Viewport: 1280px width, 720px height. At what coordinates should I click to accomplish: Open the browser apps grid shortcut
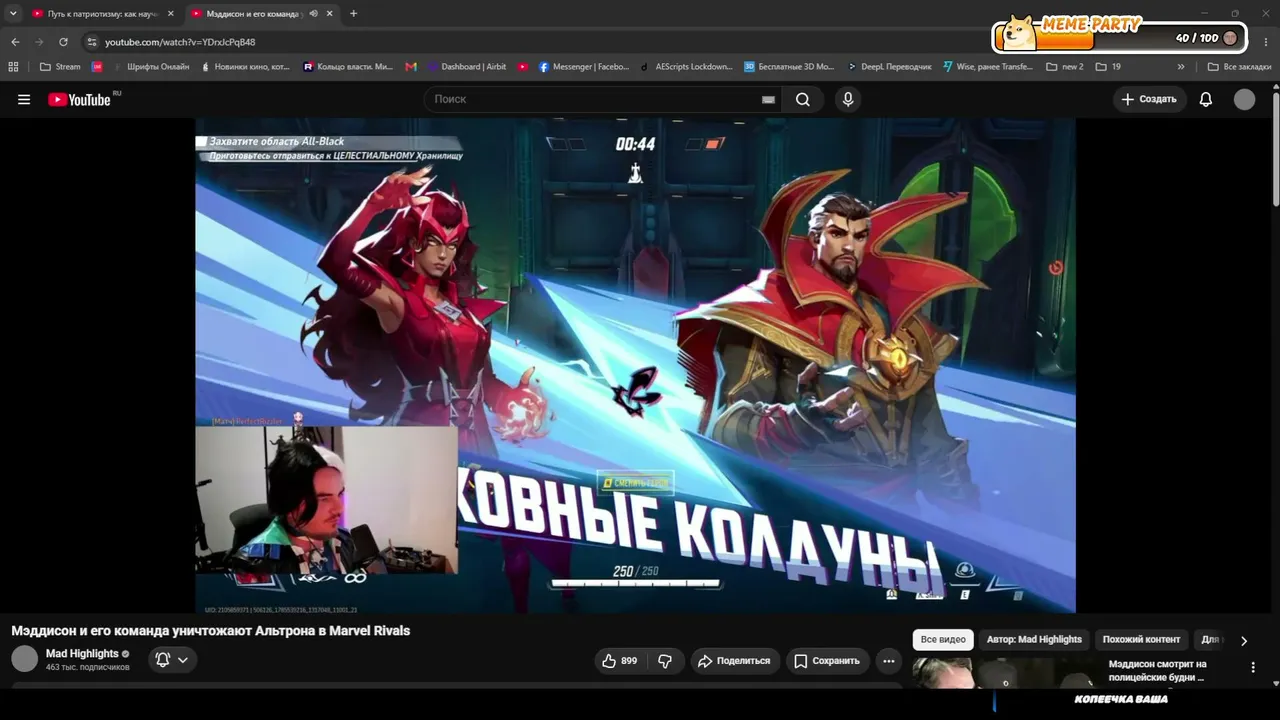(x=13, y=67)
